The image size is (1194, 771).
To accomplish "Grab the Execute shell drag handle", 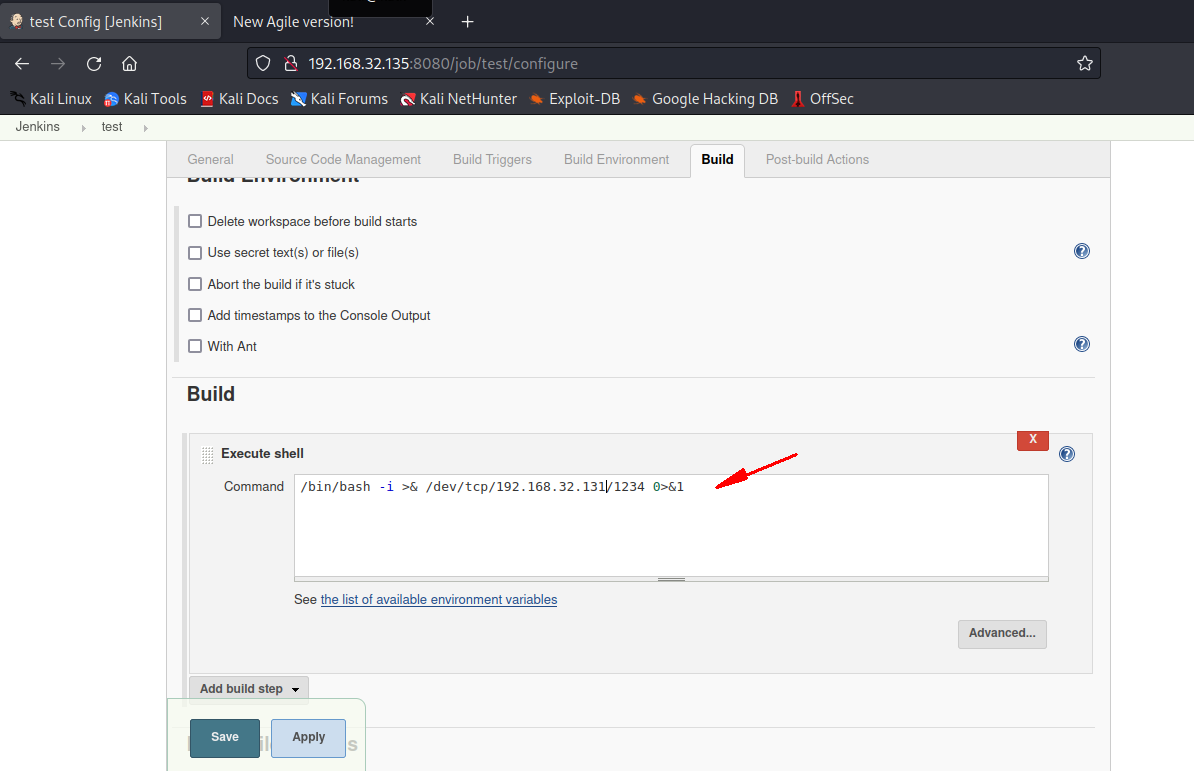I will click(x=207, y=455).
